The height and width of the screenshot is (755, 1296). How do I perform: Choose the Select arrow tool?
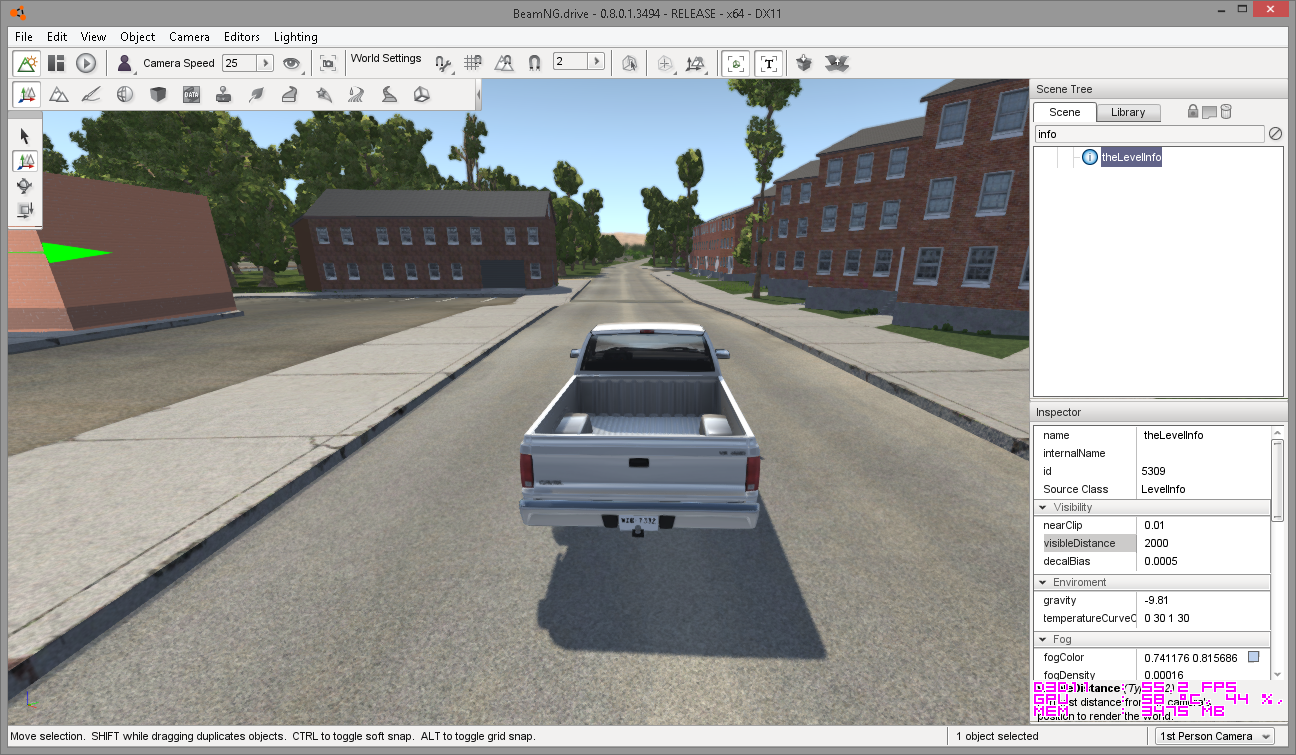coord(25,137)
